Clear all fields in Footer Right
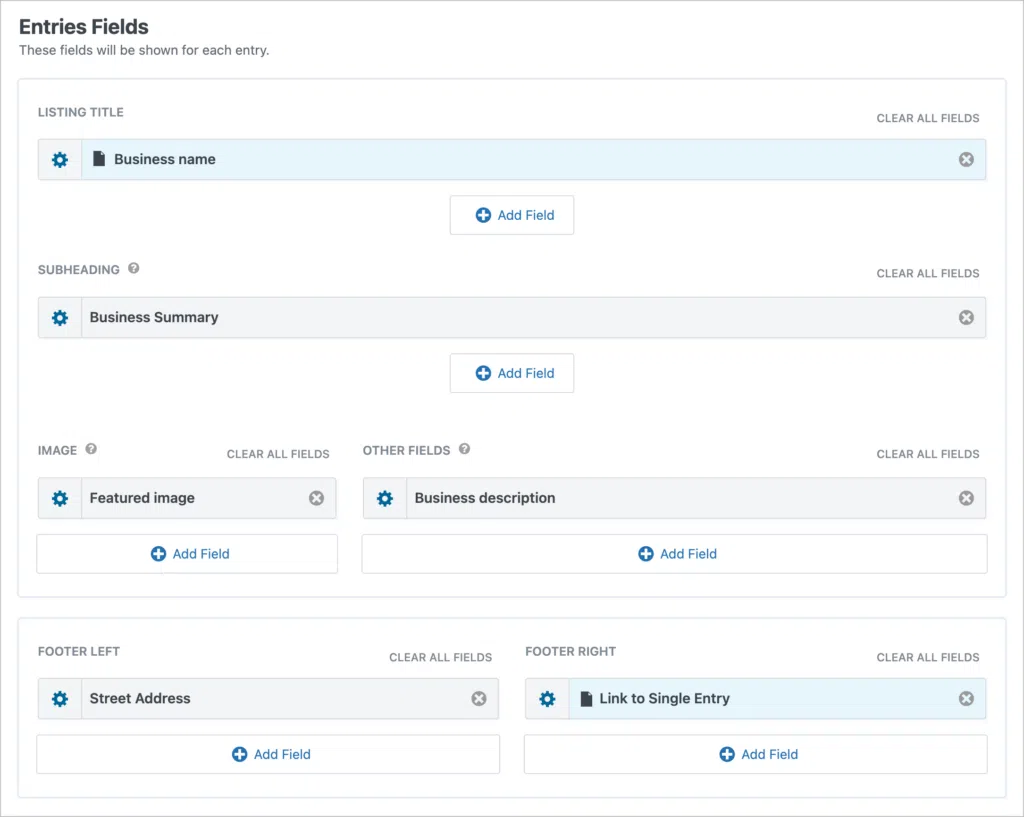 point(927,657)
